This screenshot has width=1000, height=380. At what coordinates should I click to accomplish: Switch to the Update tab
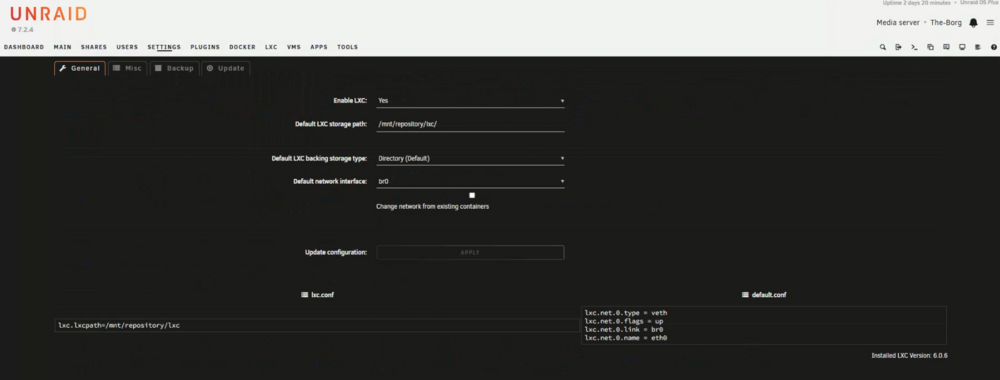pyautogui.click(x=226, y=68)
